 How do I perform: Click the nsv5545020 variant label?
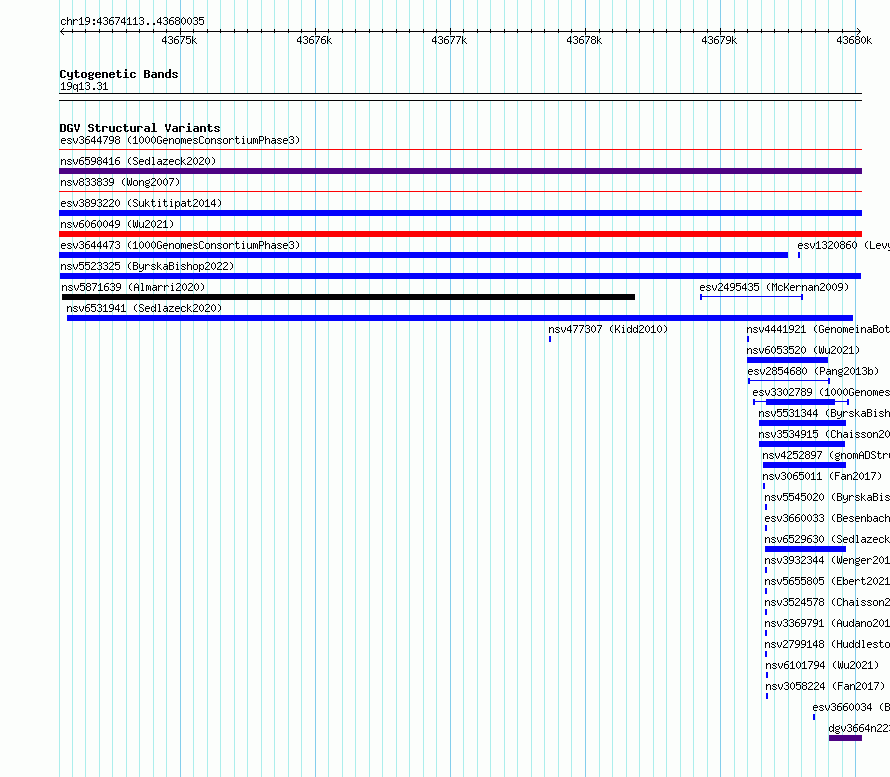(x=827, y=497)
